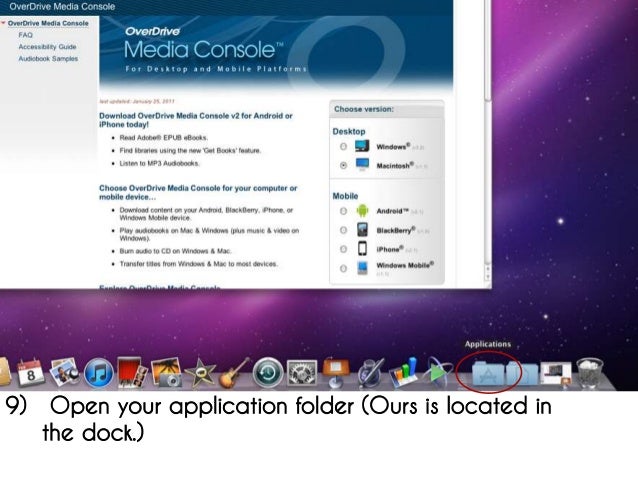Open the Audiobook Samples link
Screen dimensions: 638x479
click(x=48, y=59)
